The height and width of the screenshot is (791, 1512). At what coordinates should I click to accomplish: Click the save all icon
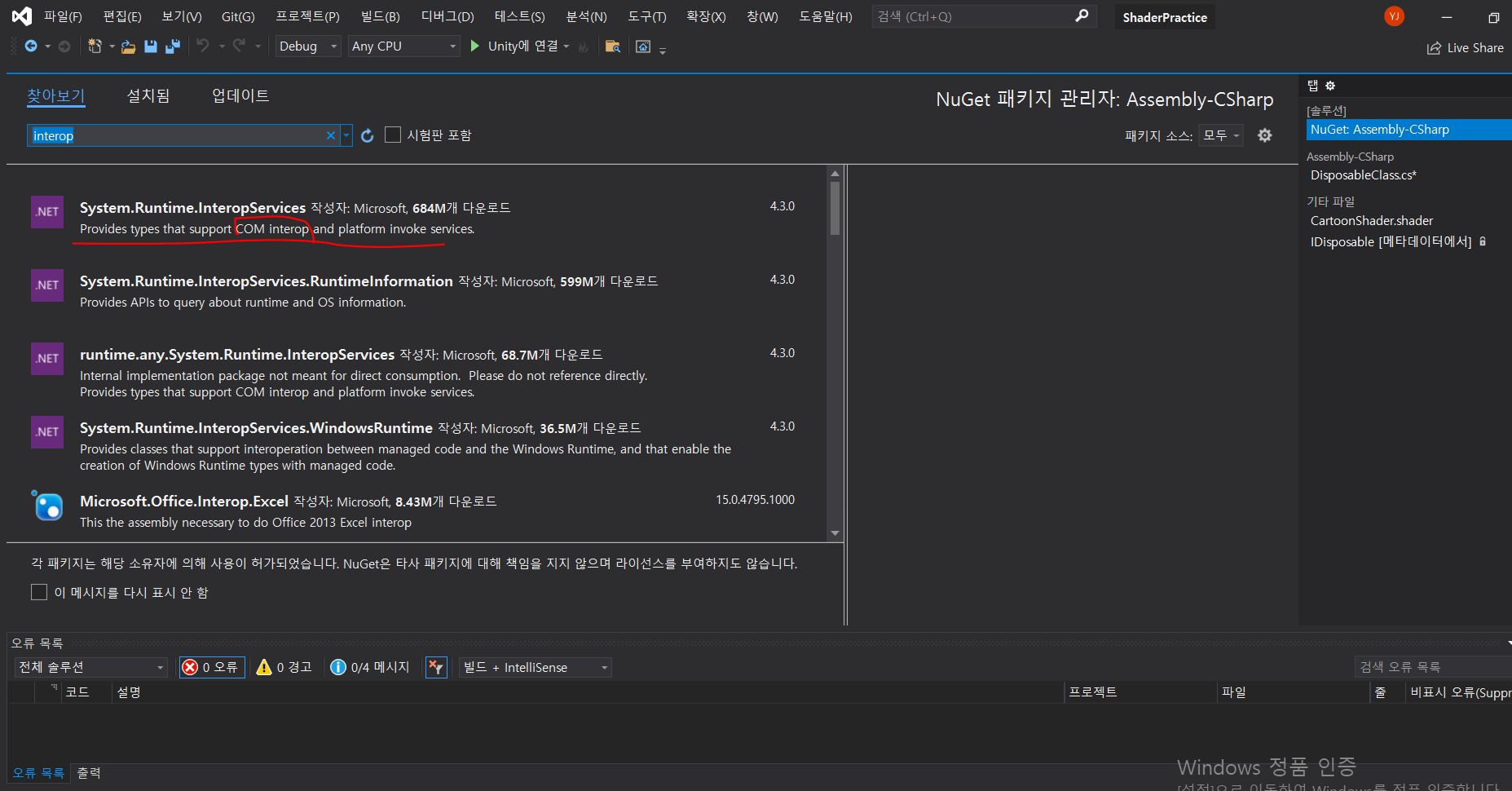click(x=173, y=46)
